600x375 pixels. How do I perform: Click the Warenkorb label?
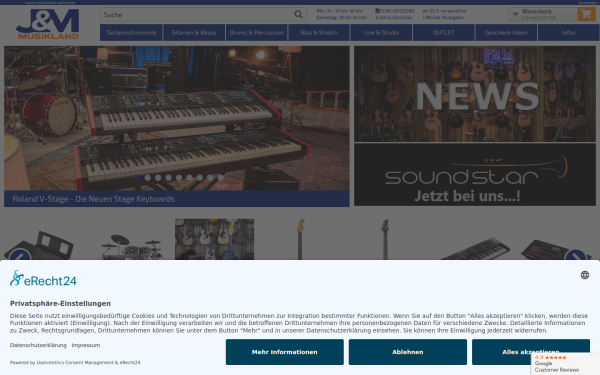tap(536, 11)
